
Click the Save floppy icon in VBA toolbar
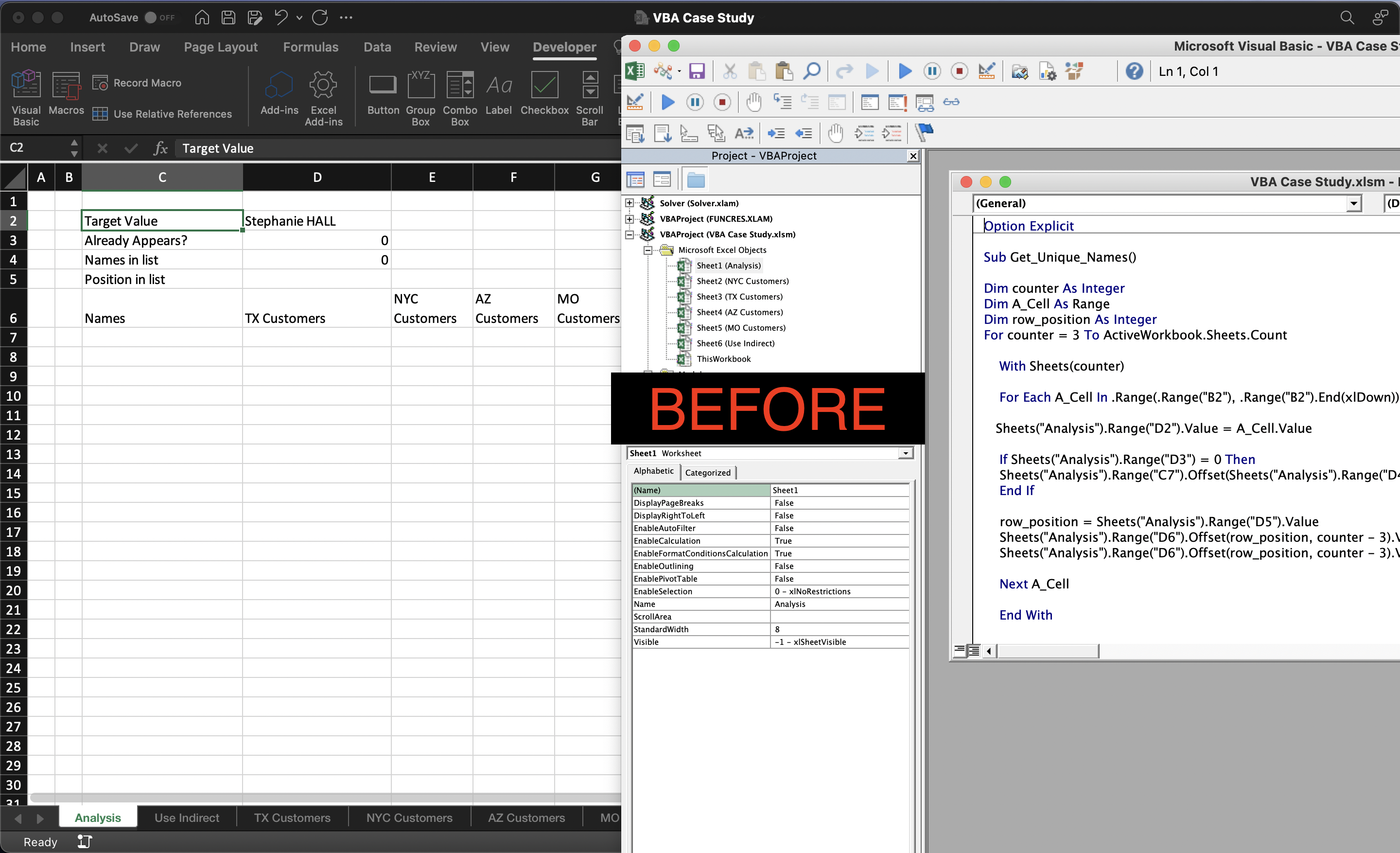coord(697,71)
